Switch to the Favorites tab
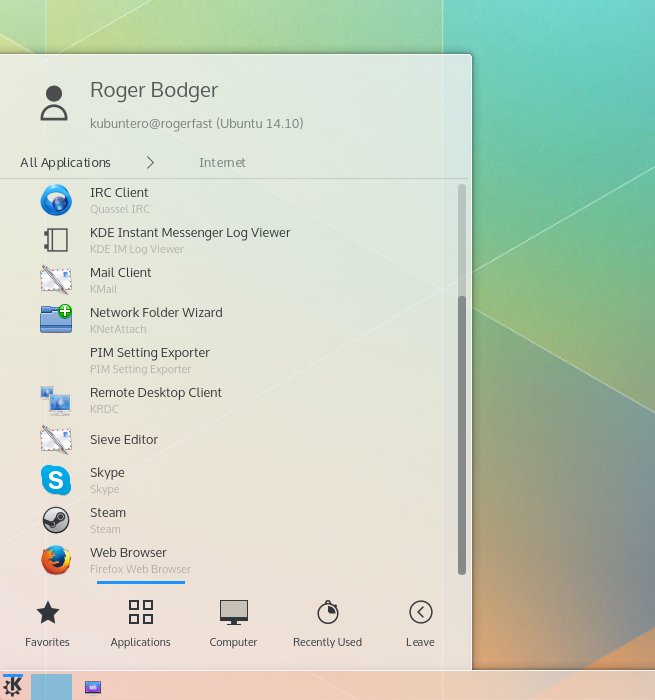The width and height of the screenshot is (655, 700). coord(47,624)
